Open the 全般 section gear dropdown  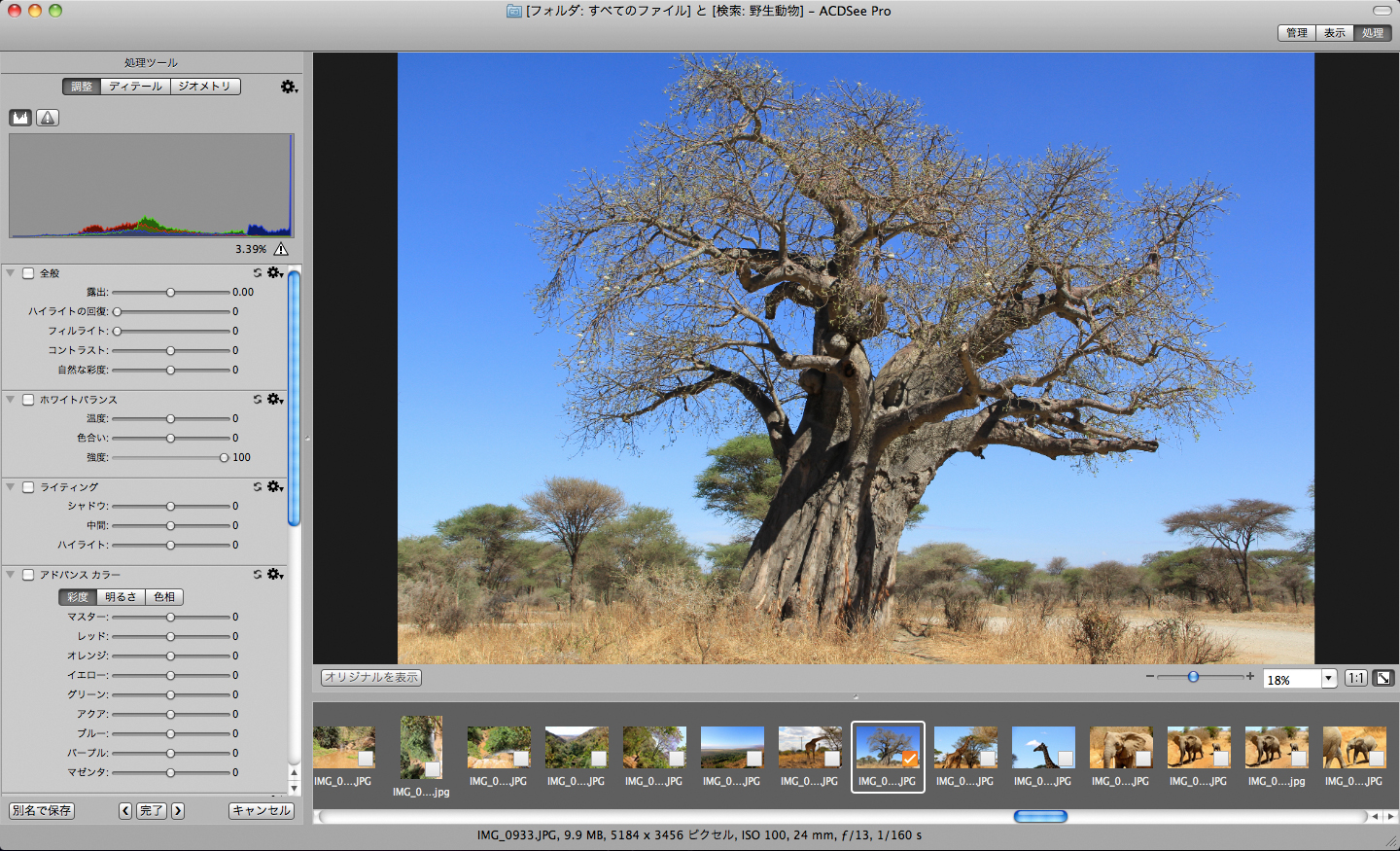click(x=275, y=273)
